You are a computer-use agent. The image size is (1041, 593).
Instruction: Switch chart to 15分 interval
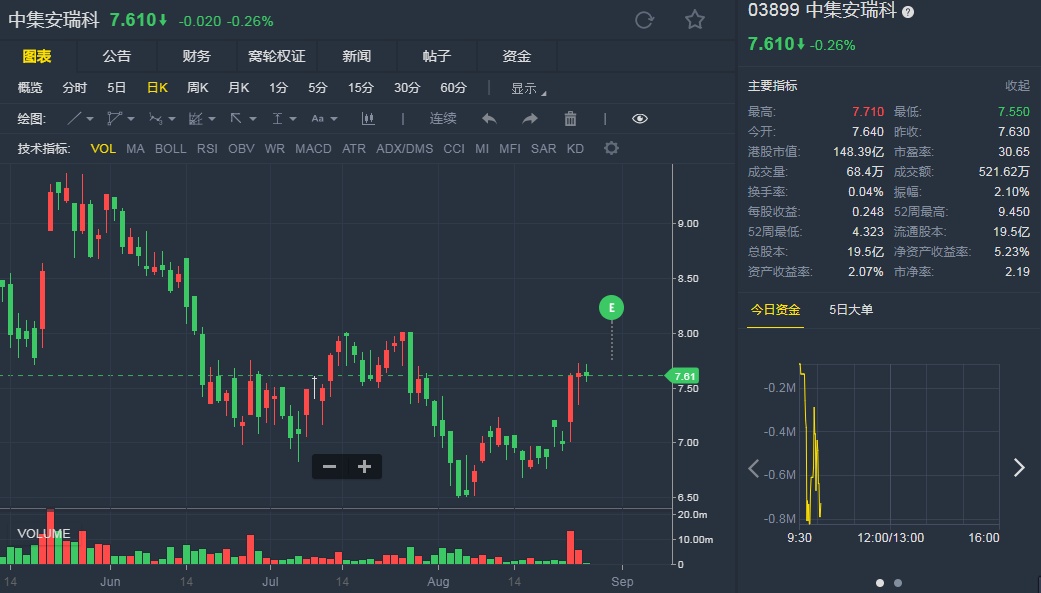[360, 88]
